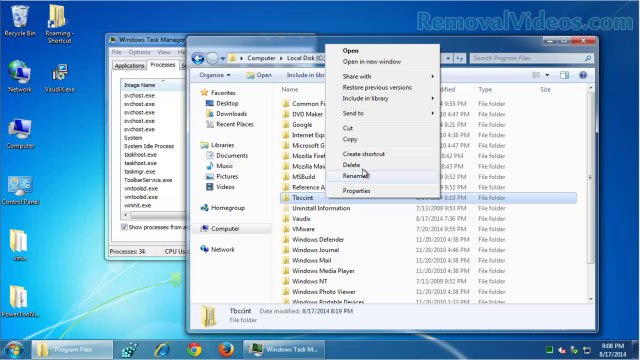Launch Google Chrome from taskbar
This screenshot has width=640, height=360.
pyautogui.click(x=194, y=350)
